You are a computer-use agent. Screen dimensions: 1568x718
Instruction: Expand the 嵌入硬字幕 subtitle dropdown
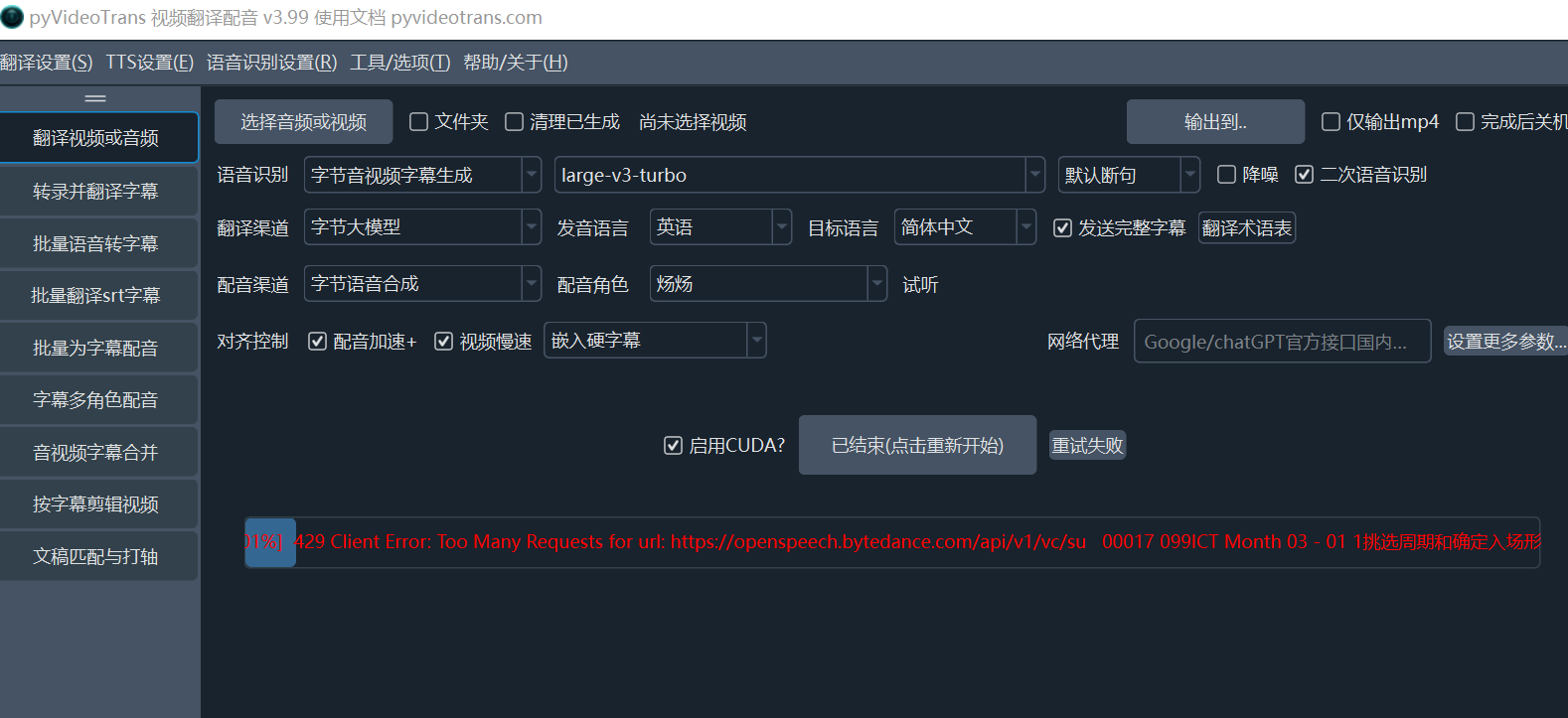[756, 341]
